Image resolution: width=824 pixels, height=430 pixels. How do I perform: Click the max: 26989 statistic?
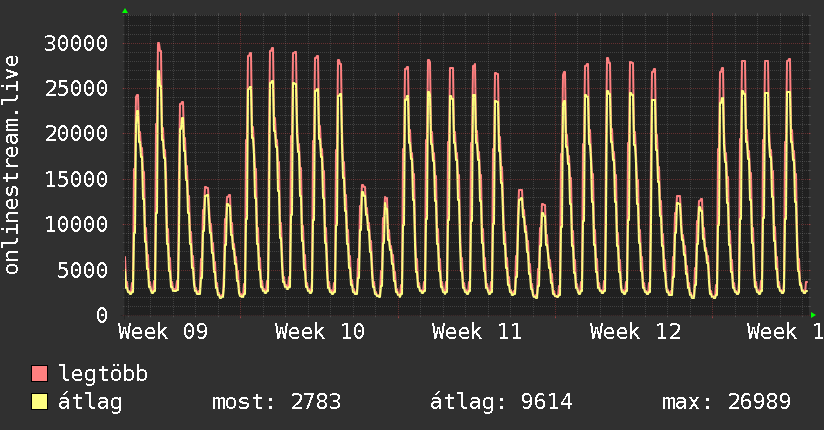[x=726, y=402]
